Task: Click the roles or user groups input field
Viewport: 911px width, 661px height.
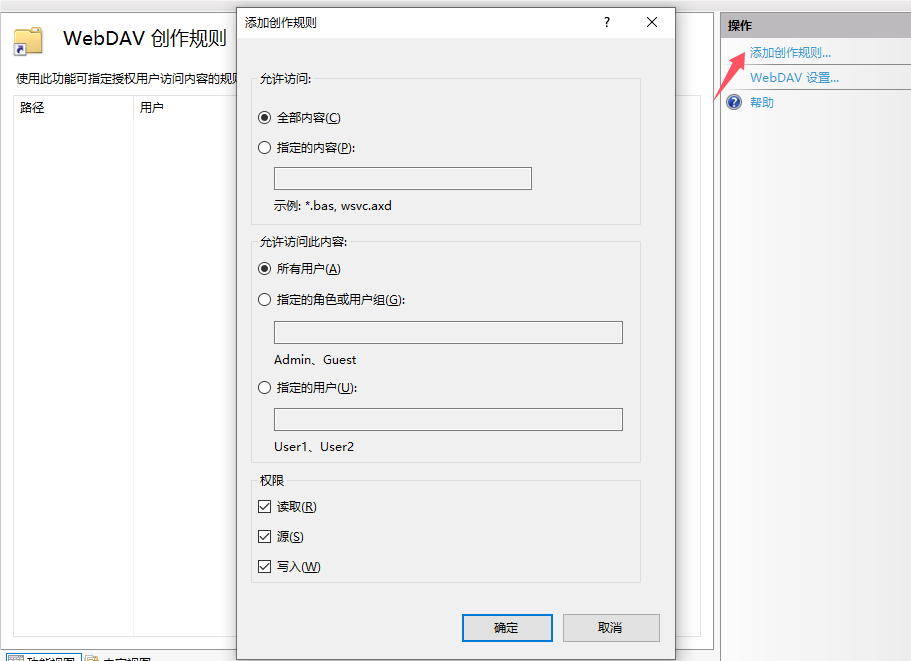Action: [448, 332]
